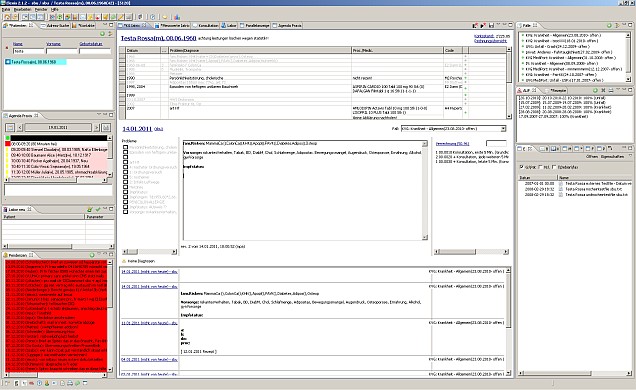This screenshot has height=390, width=636.
Task: Click the Name search input field
Action: point(29,51)
